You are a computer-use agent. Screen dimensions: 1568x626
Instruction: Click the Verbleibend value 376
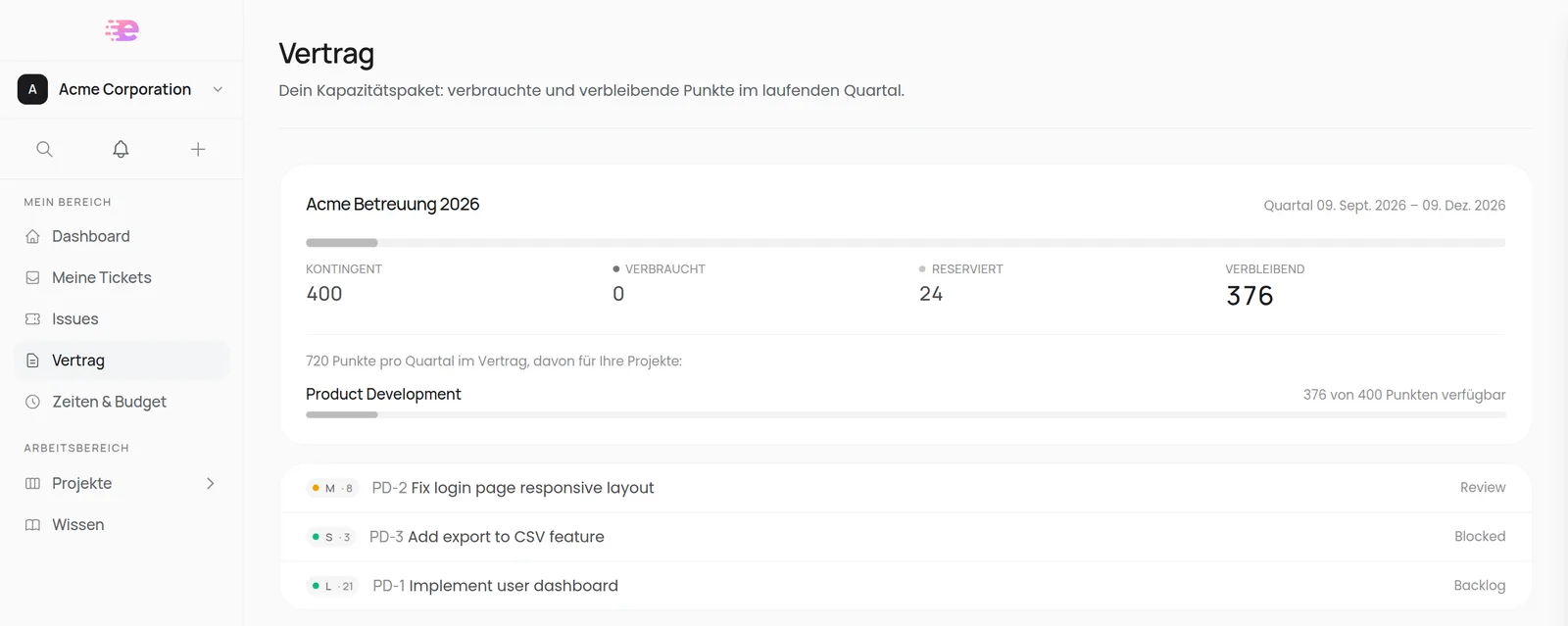coord(1249,296)
